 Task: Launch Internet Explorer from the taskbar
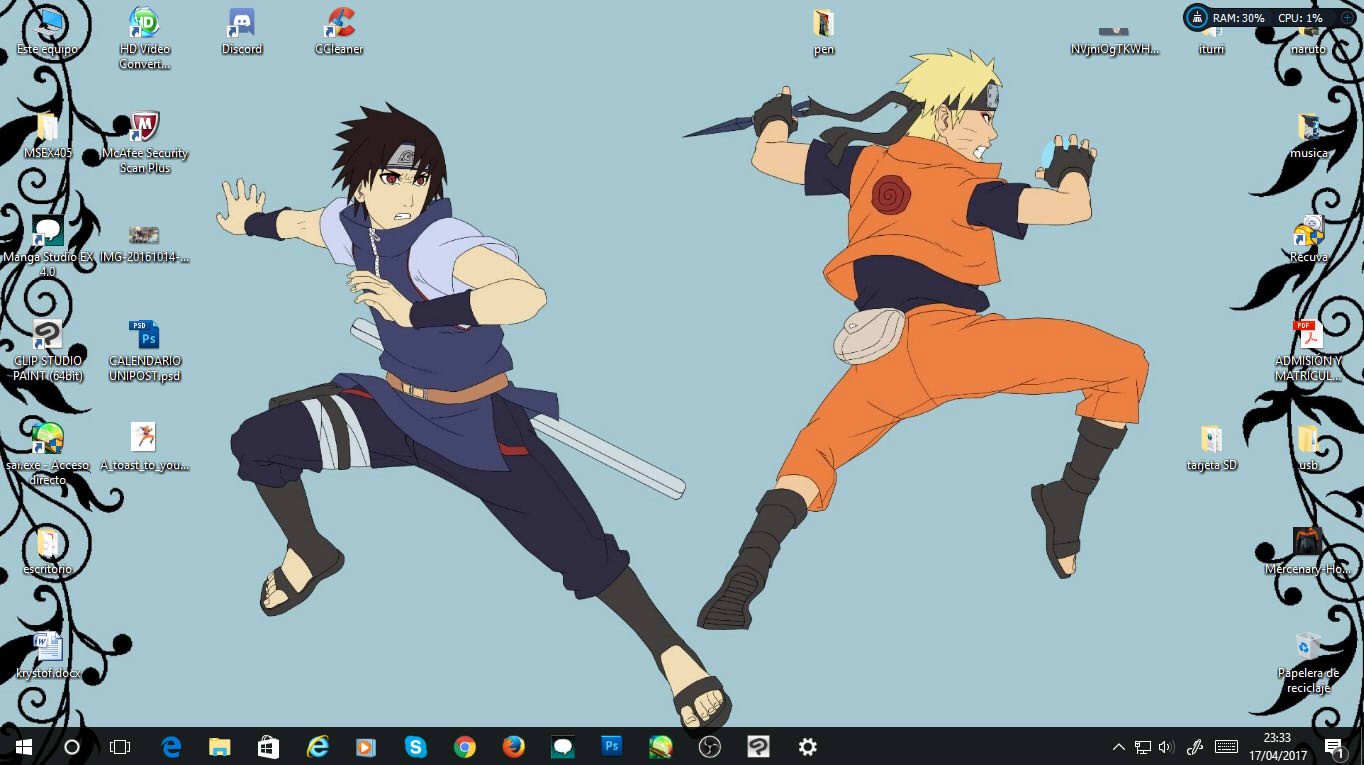tap(318, 746)
